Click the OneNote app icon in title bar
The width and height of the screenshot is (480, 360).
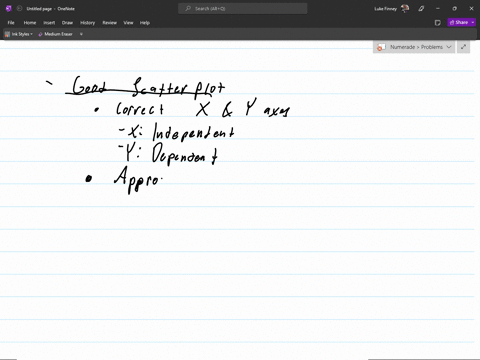[9, 9]
